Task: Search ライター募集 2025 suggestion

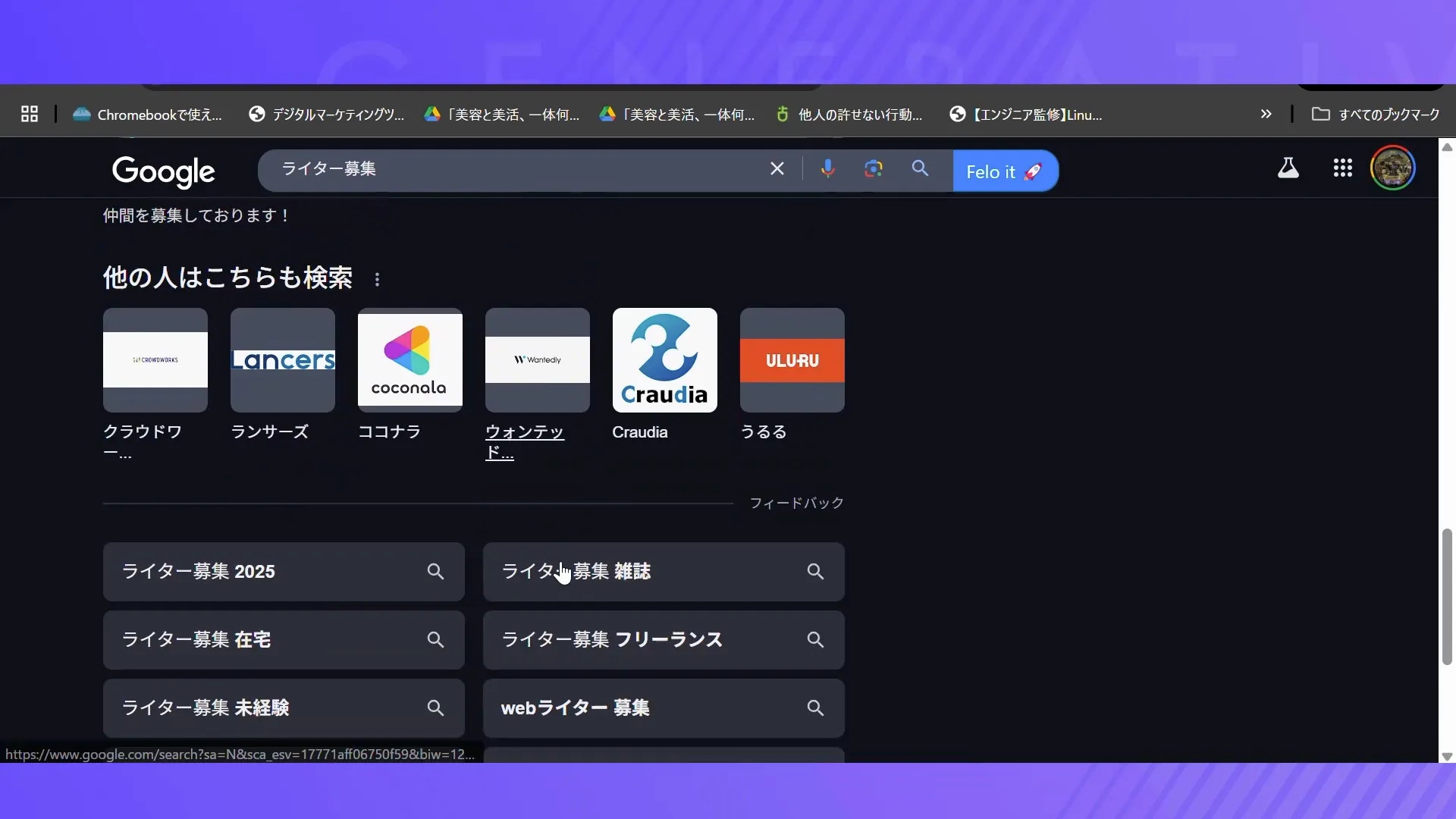Action: (283, 572)
